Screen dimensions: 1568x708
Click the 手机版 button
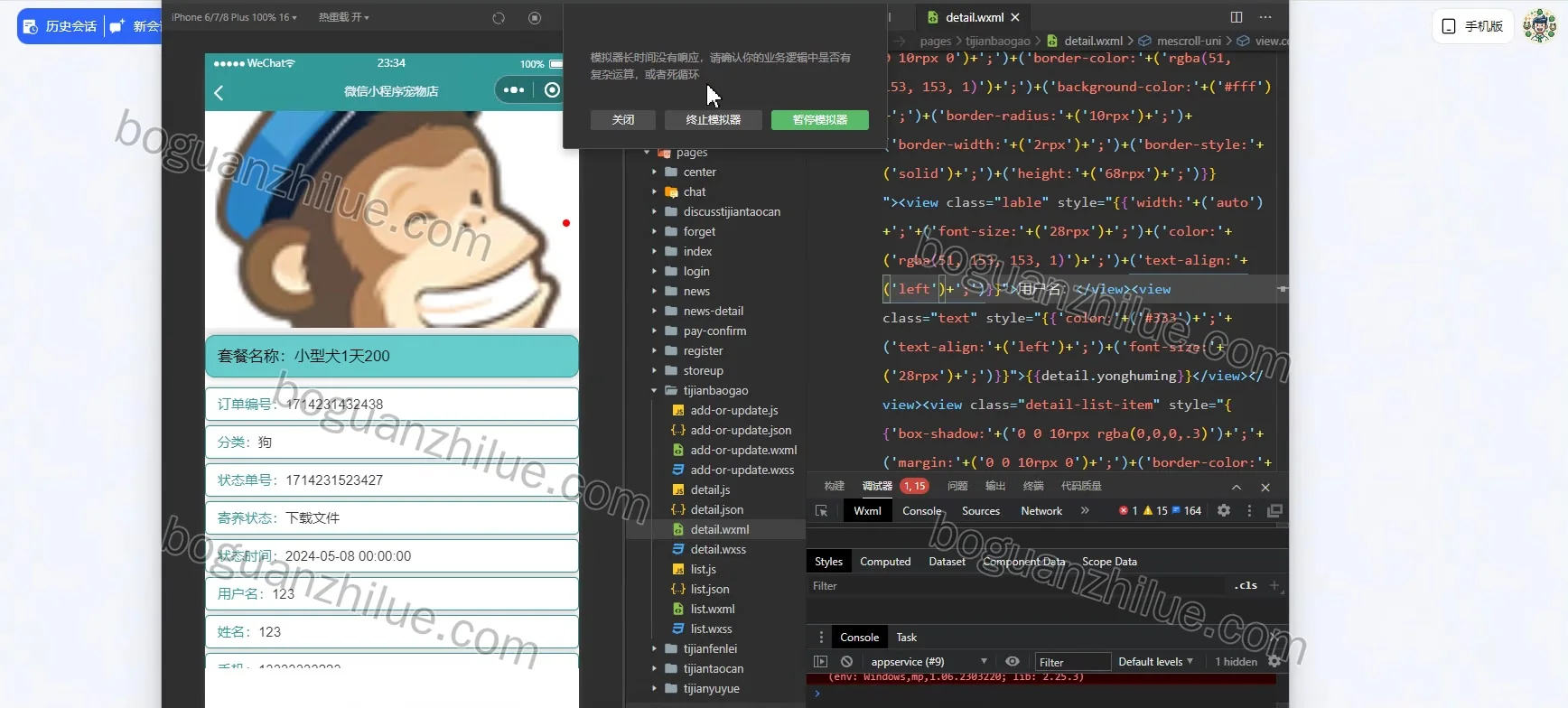pos(1473,26)
